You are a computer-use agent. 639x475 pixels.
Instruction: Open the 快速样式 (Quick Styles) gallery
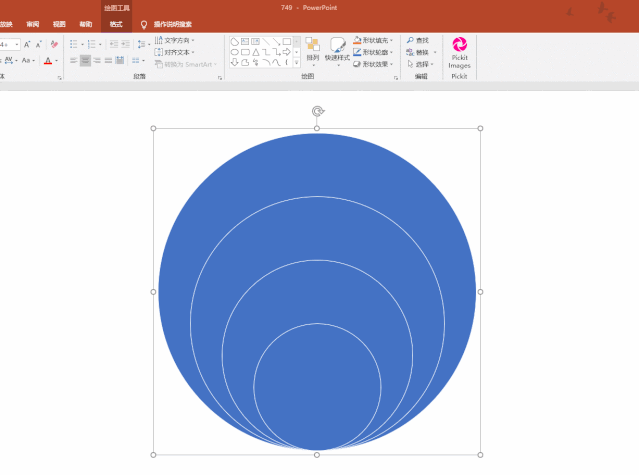337,50
